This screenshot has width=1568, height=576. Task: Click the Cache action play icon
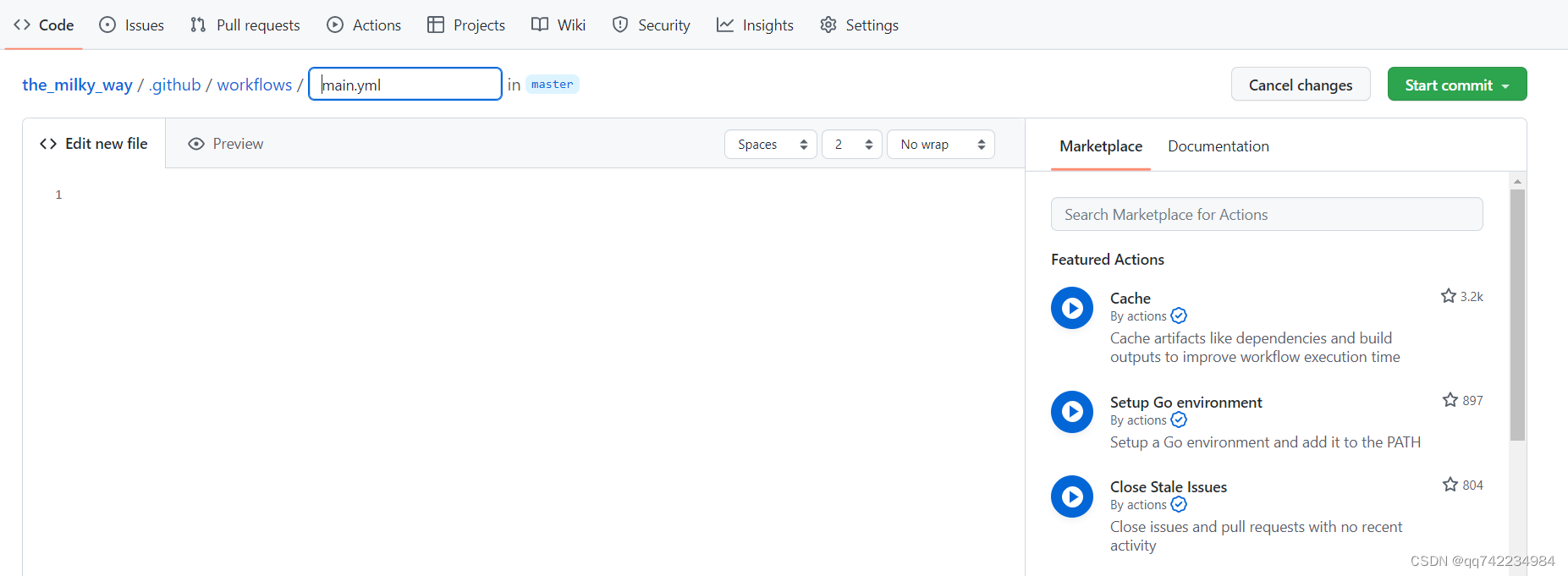tap(1071, 308)
